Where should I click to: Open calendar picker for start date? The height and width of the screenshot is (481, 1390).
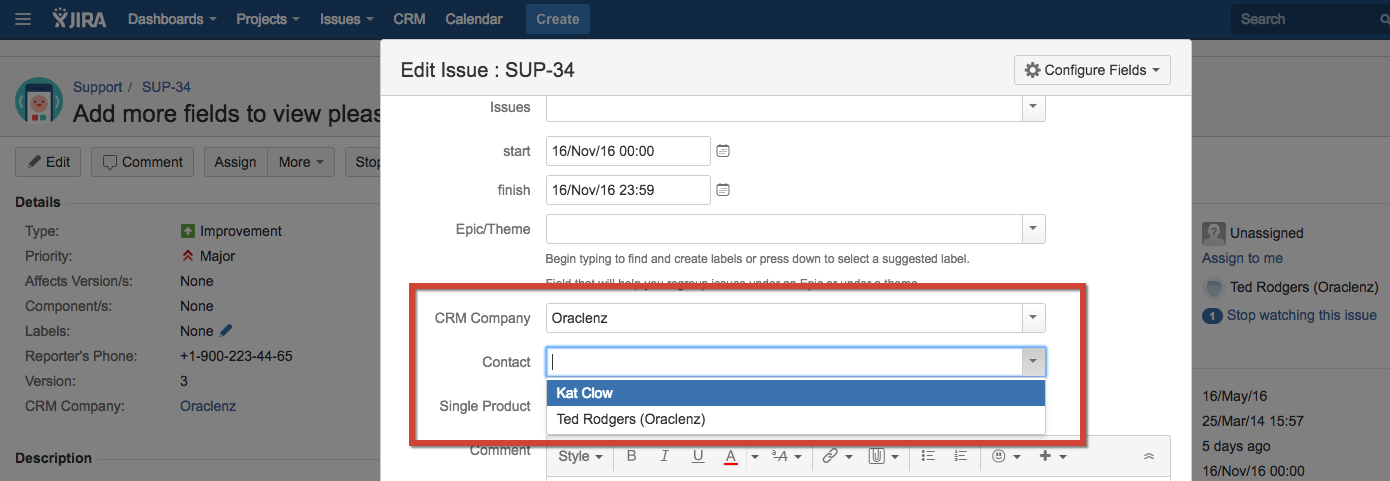[x=723, y=151]
